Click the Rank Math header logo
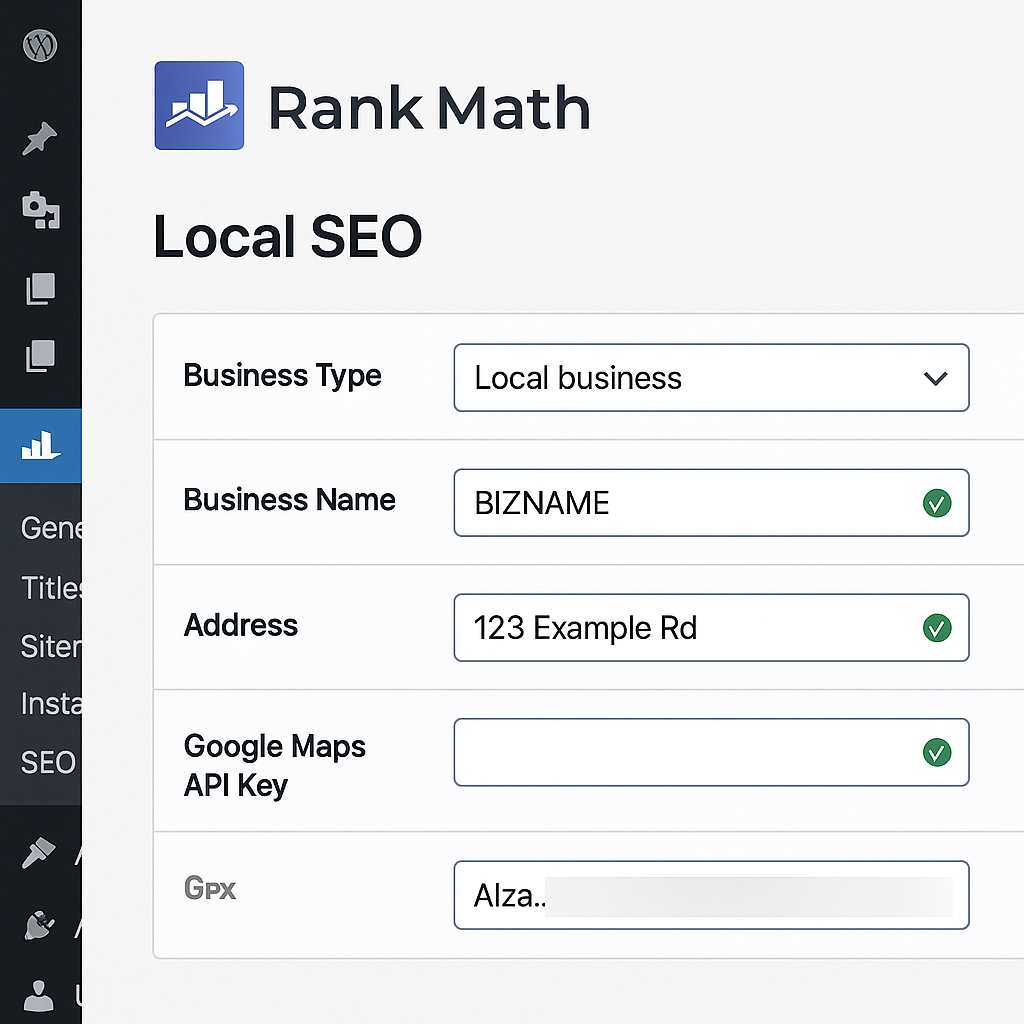 click(199, 107)
